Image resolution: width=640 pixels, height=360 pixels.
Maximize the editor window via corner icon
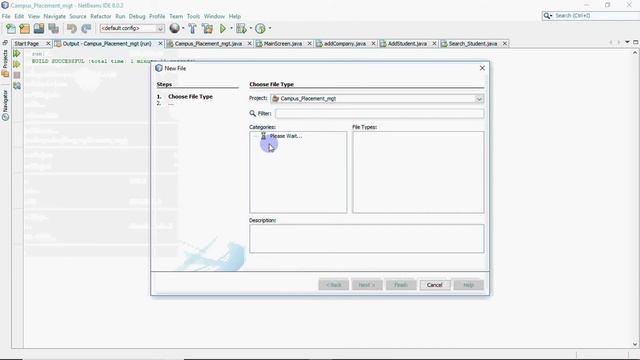[636, 42]
